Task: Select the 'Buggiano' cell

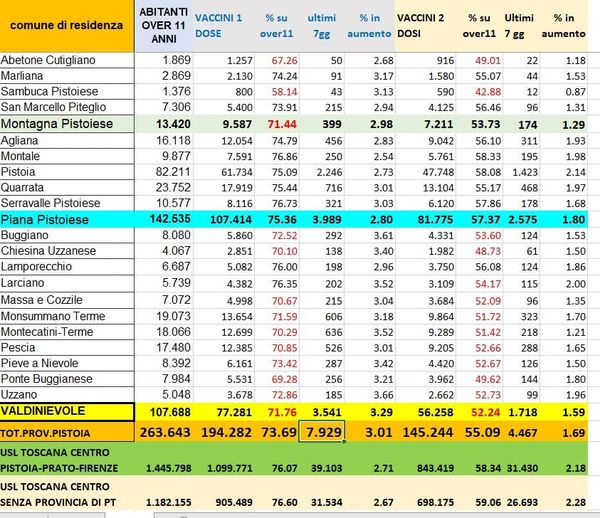Action: click(x=67, y=235)
